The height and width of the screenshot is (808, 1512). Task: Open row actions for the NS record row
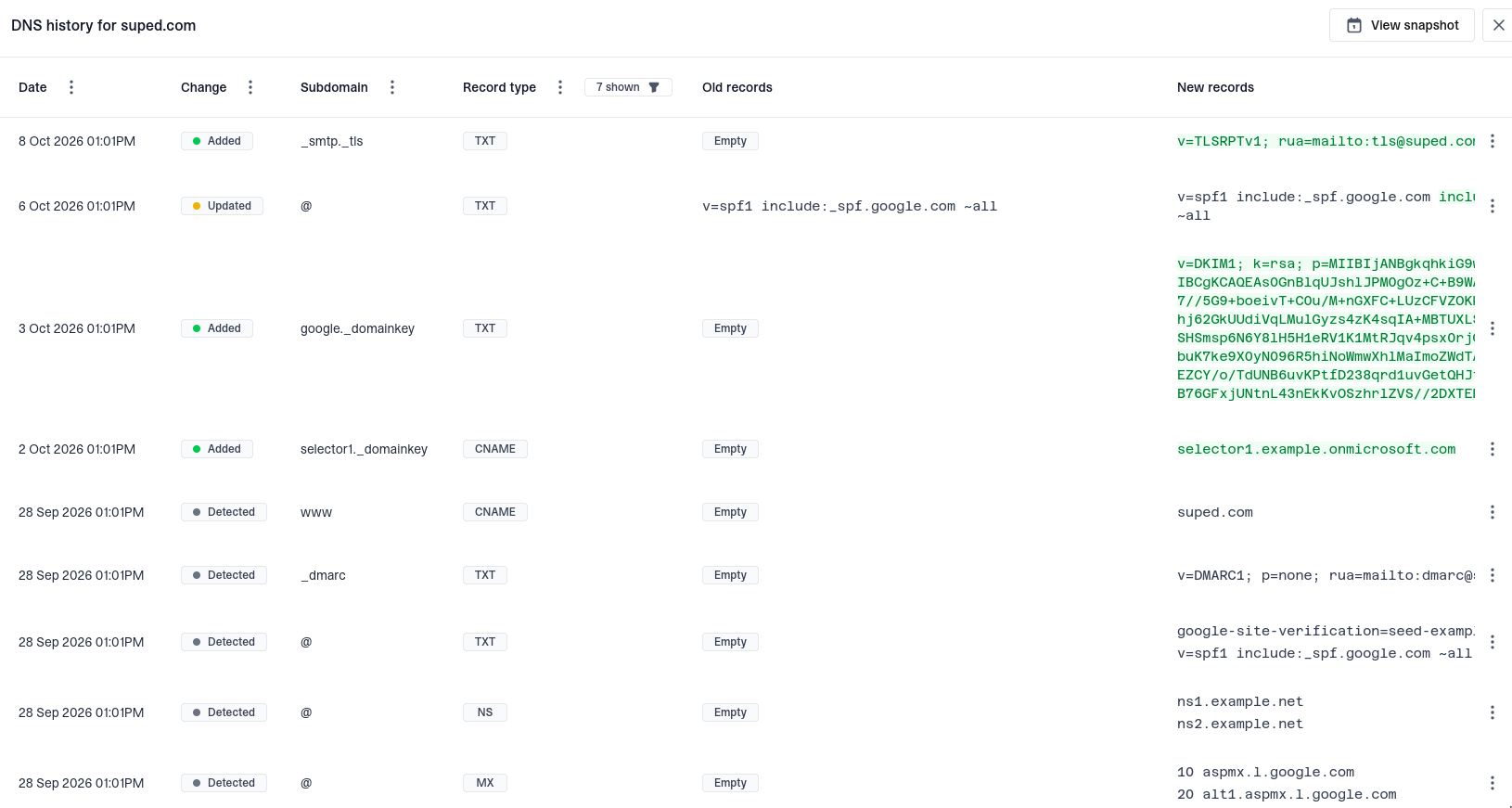point(1493,712)
